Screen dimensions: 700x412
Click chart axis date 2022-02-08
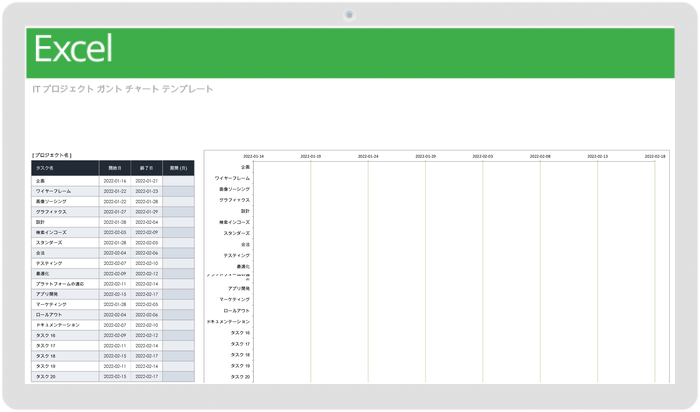(540, 156)
